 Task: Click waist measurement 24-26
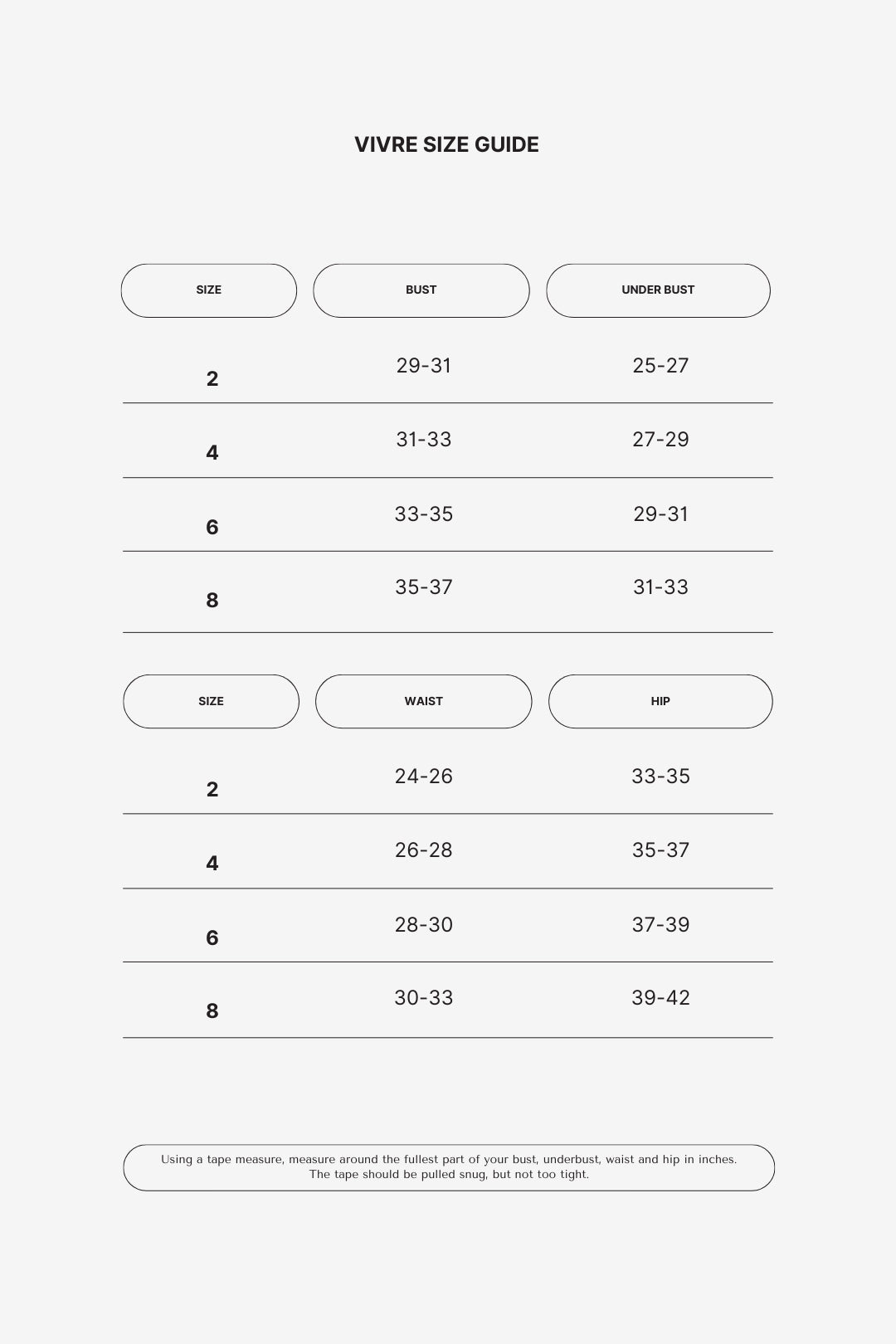[x=424, y=777]
